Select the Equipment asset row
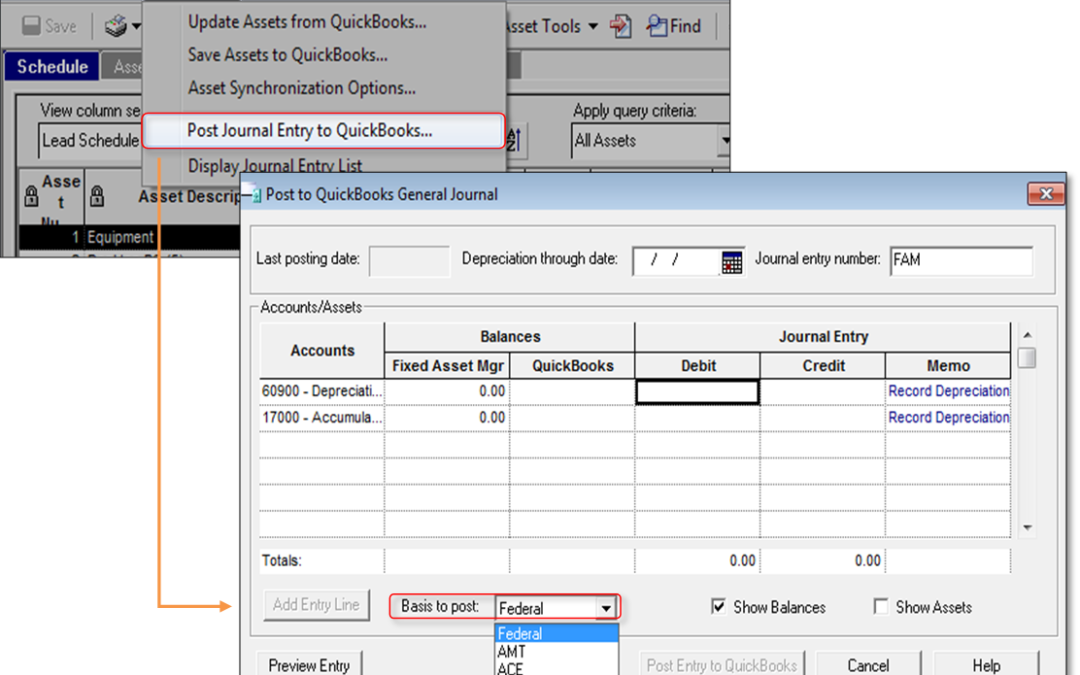This screenshot has height=675, width=1080. 129,238
